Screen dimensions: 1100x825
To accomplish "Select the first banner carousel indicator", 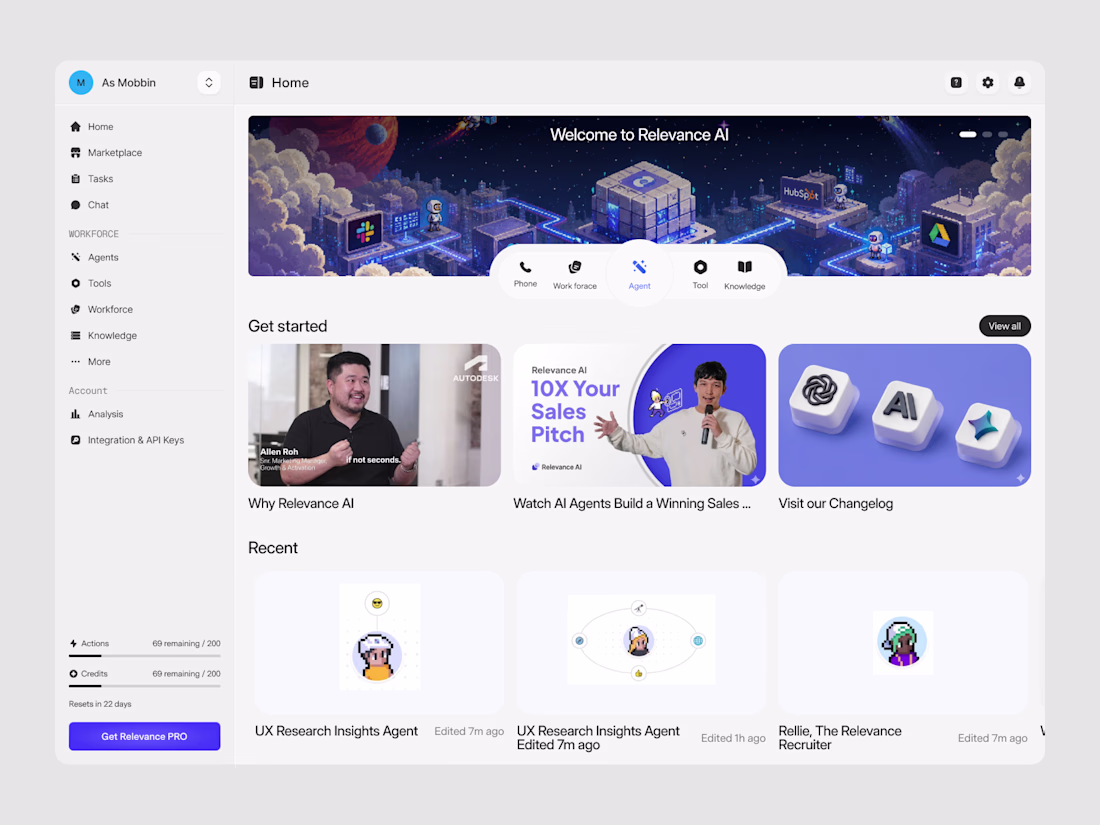I will (x=968, y=134).
